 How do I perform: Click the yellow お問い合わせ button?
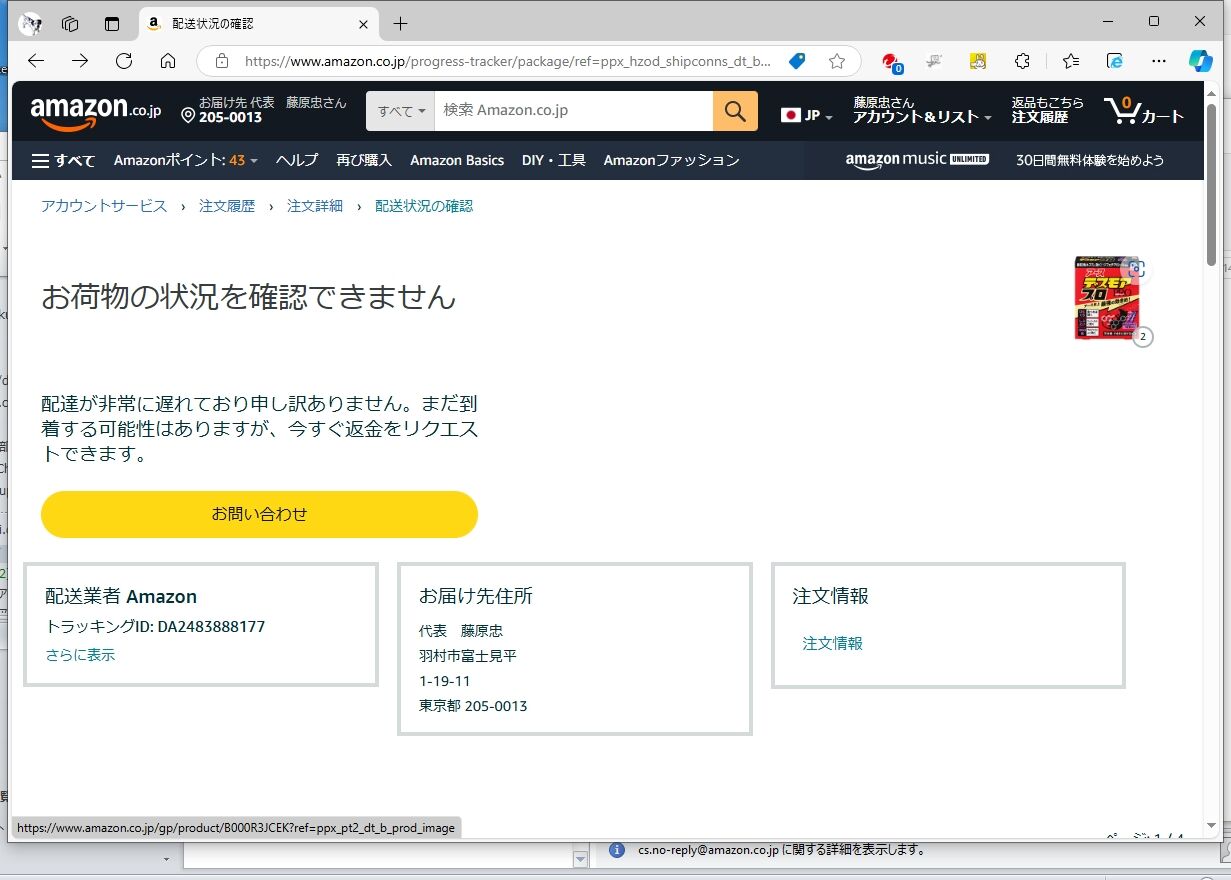[x=259, y=514]
